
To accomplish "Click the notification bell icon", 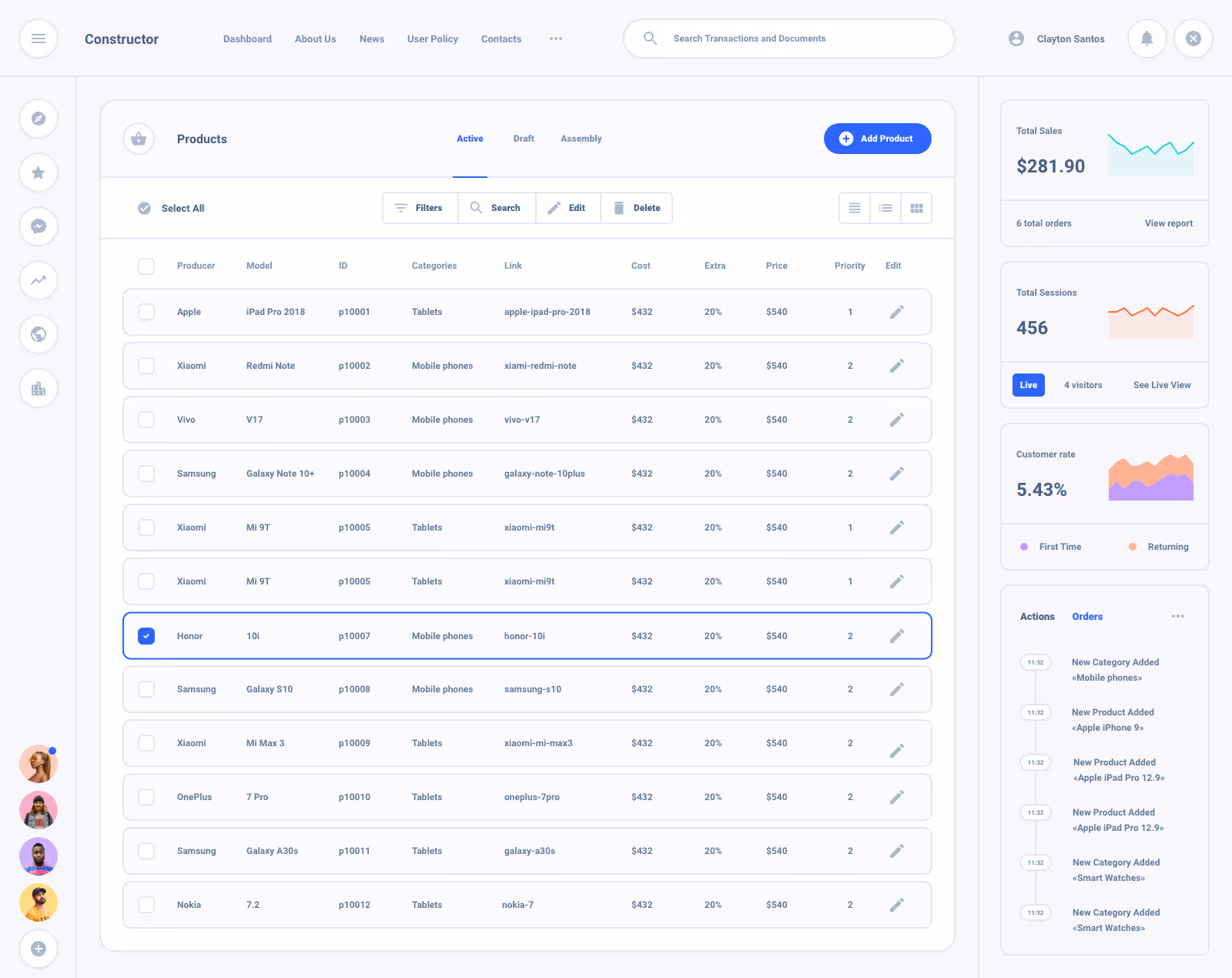I will coord(1147,39).
